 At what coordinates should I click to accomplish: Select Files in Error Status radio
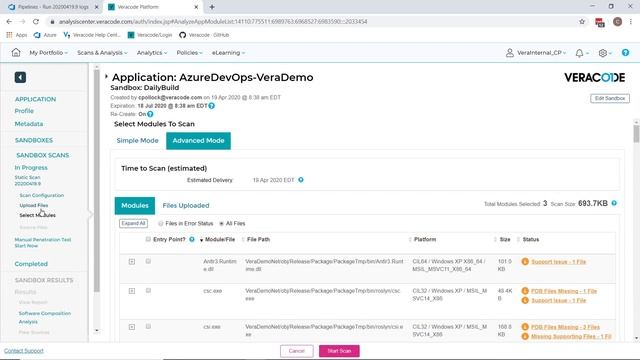click(x=160, y=224)
